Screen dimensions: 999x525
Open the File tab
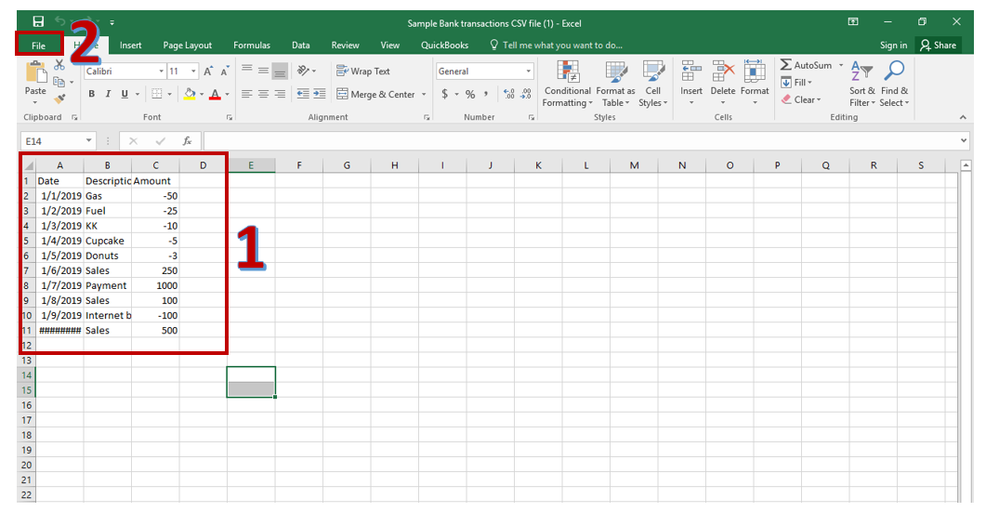[39, 45]
